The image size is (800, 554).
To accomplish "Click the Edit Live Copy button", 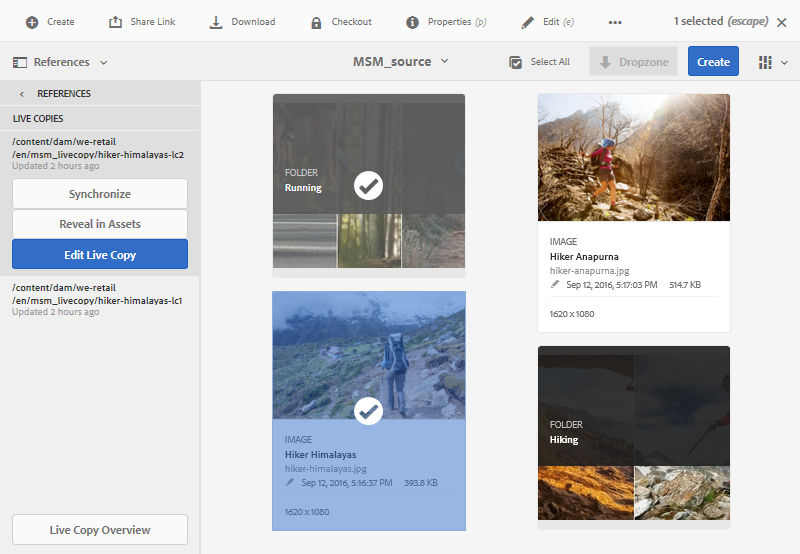I will pos(100,255).
